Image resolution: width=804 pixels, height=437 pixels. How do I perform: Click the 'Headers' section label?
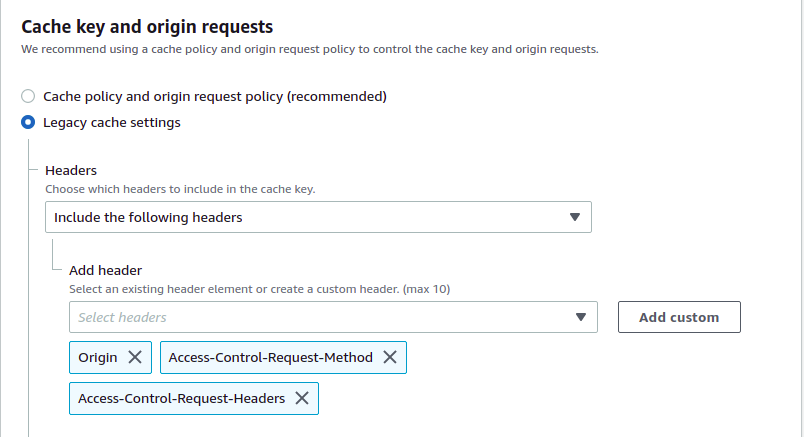(71, 171)
